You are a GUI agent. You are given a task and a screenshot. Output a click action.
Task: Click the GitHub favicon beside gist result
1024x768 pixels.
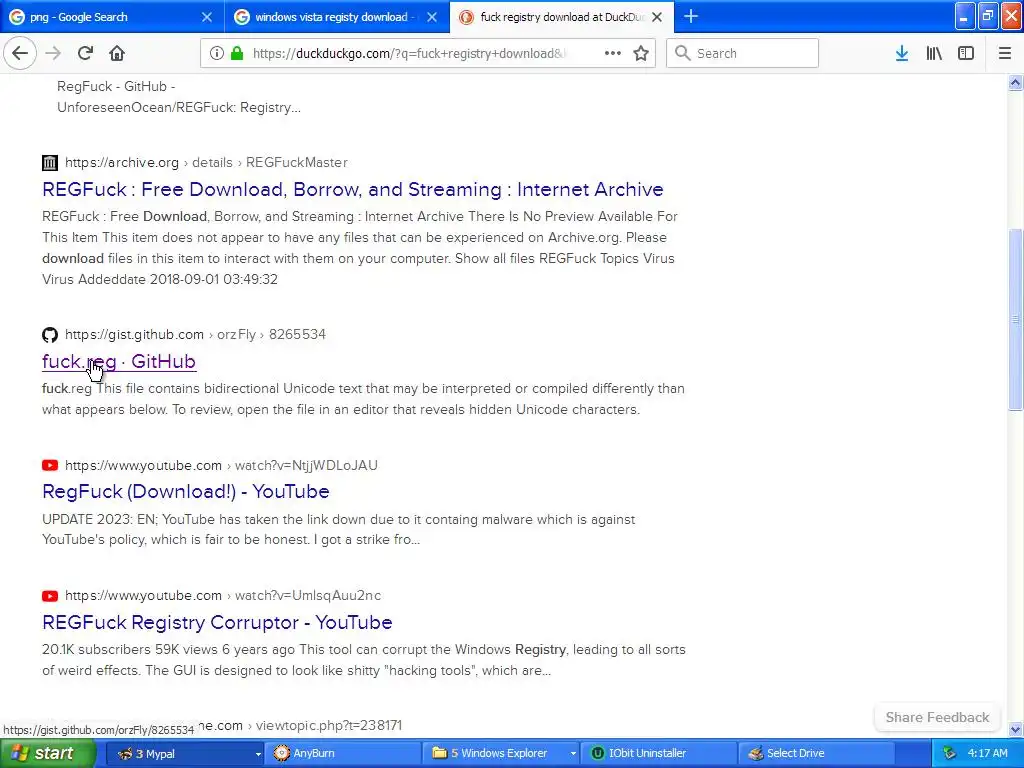[50, 335]
